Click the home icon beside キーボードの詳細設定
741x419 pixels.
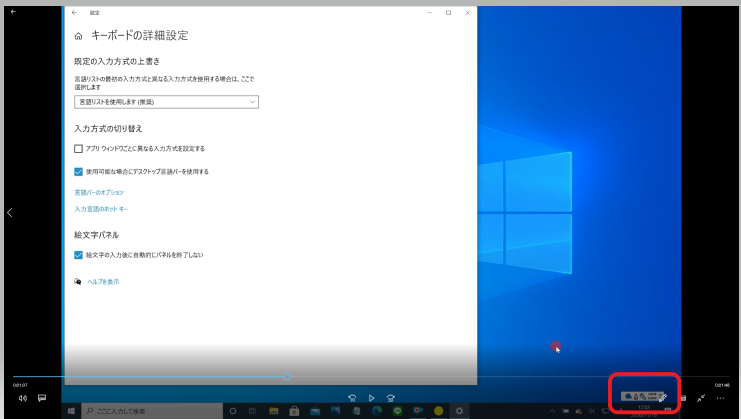click(79, 36)
